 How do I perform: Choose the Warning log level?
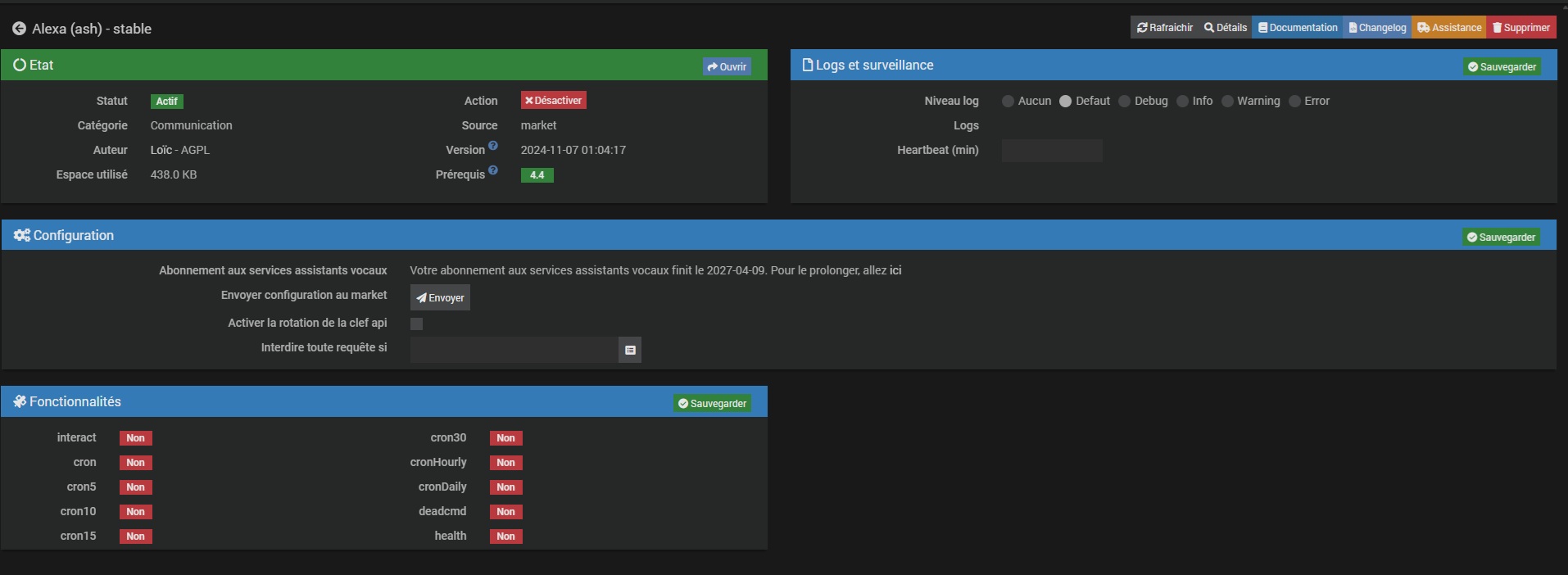[1227, 102]
